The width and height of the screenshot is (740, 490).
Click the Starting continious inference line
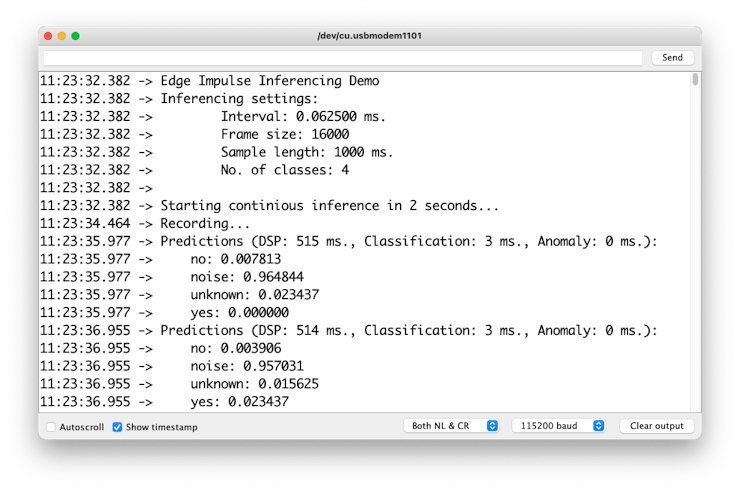click(329, 206)
